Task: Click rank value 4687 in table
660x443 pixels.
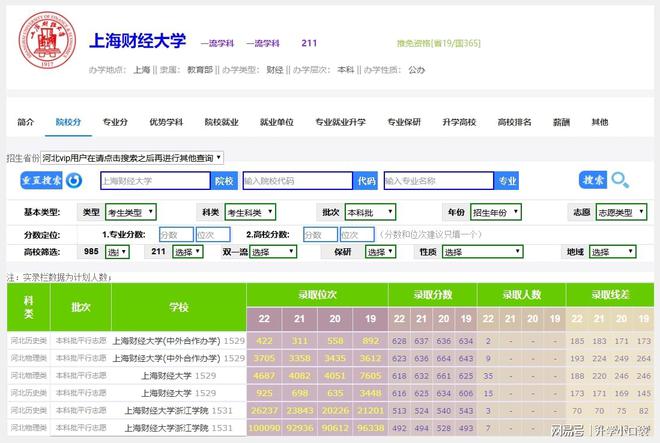Action: tap(264, 376)
